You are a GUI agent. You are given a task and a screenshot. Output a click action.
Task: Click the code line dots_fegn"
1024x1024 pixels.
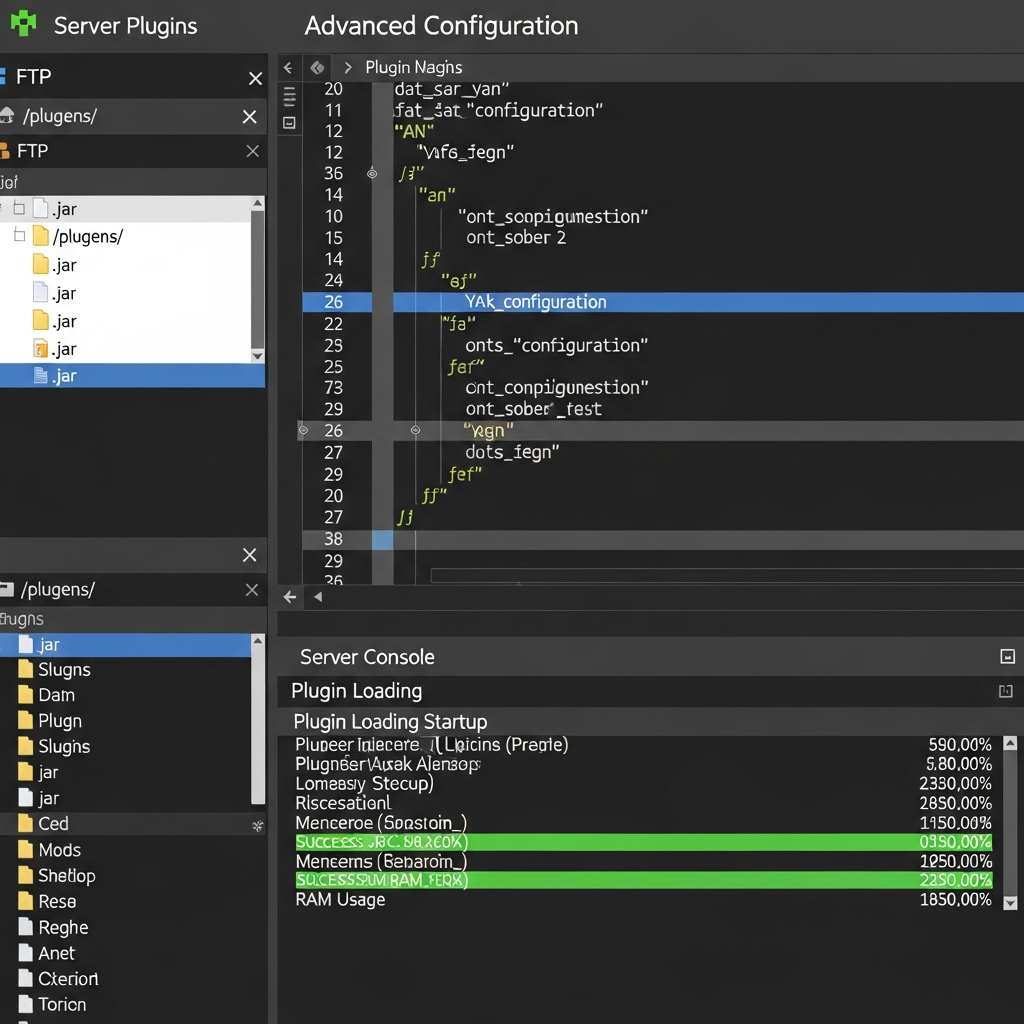[x=512, y=452]
